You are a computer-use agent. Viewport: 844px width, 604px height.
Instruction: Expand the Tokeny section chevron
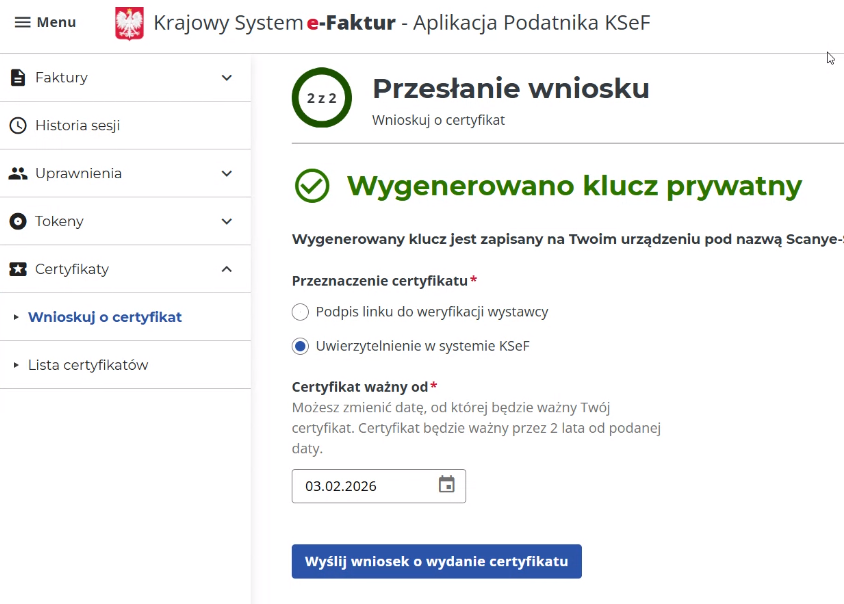(227, 222)
